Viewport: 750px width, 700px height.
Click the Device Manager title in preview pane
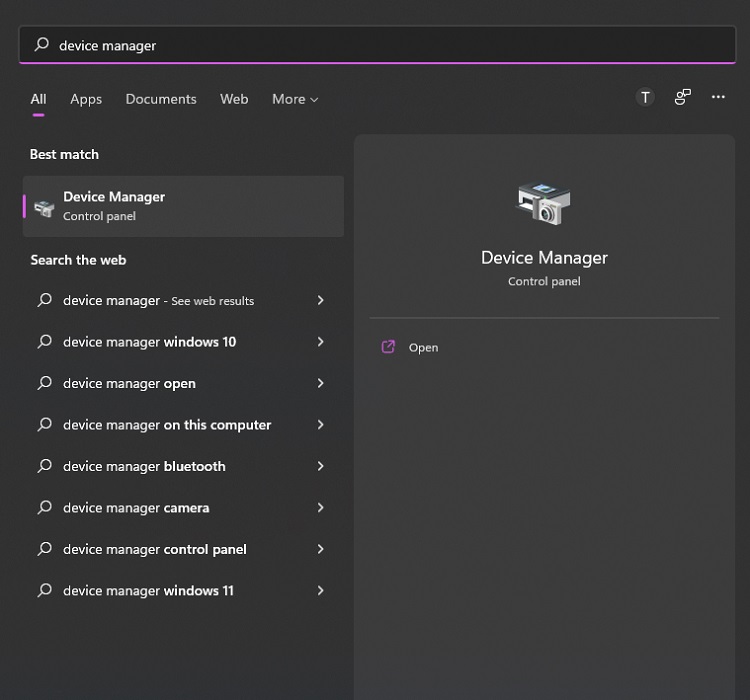click(x=544, y=258)
